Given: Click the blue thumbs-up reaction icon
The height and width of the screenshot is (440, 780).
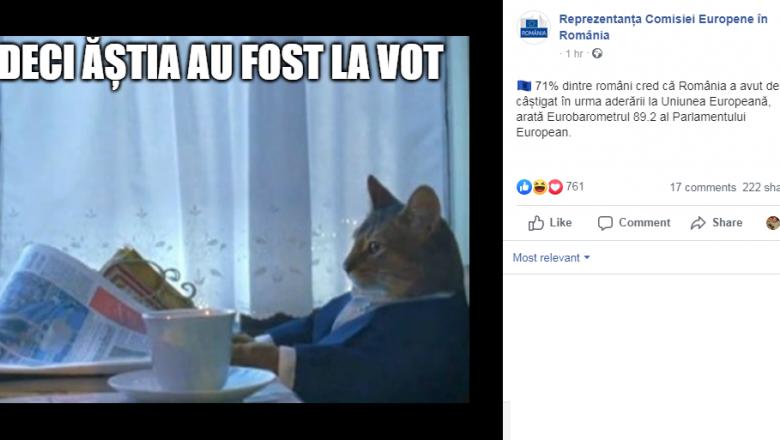Looking at the screenshot, I should pyautogui.click(x=524, y=187).
